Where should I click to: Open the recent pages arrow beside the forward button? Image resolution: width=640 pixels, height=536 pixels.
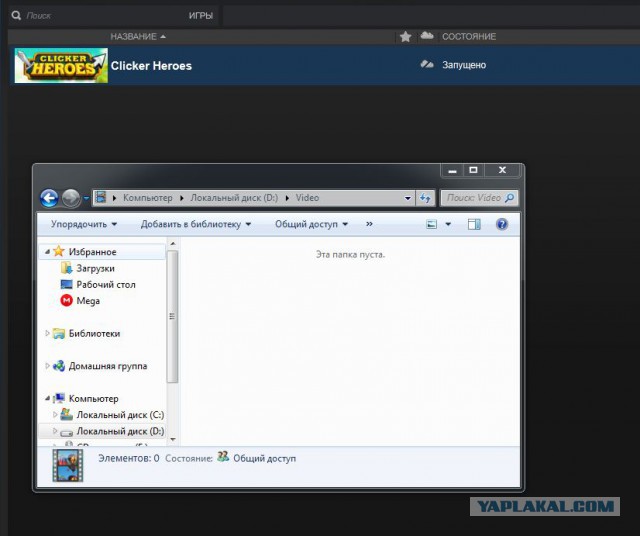pos(86,198)
